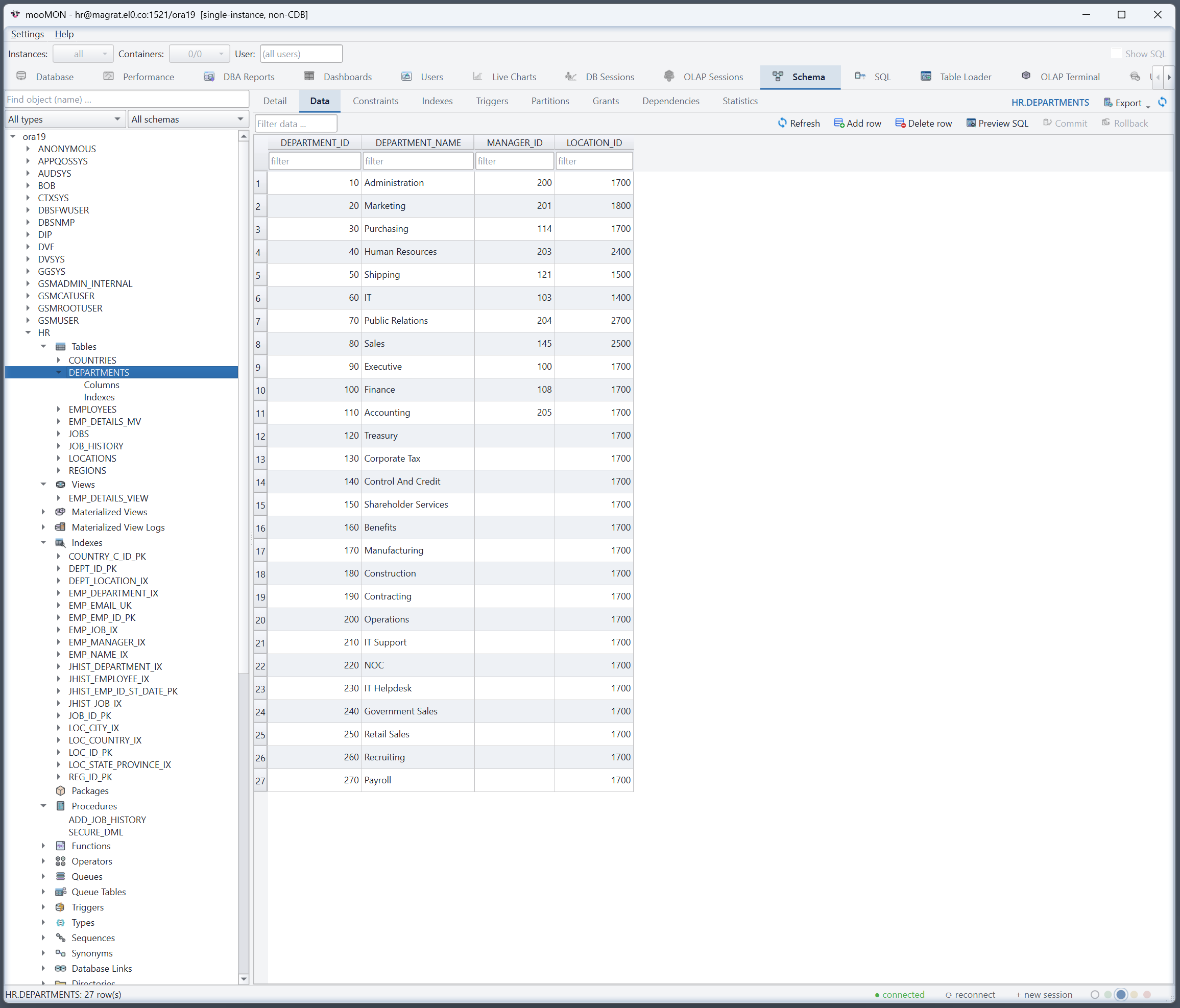Screen dimensions: 1180x1008
Task: Switch to the Constraints tab
Action: pos(375,101)
